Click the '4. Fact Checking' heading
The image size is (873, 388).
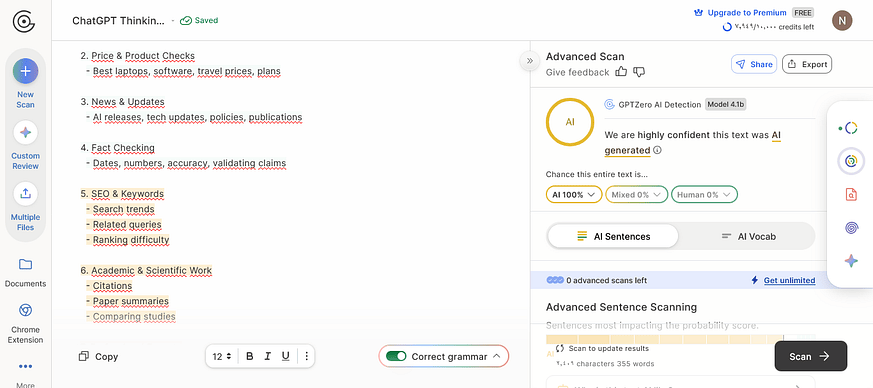point(117,148)
